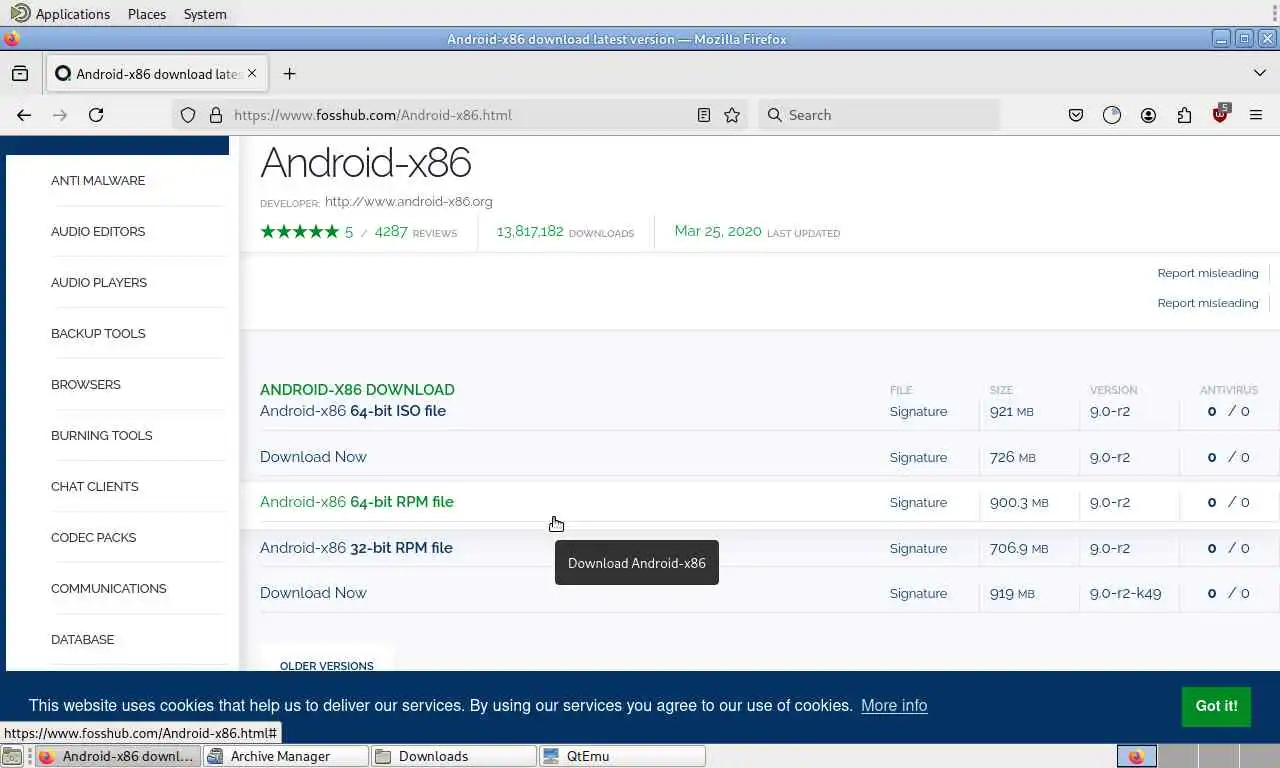Open Signature for the 921 MB file
Screen dimensions: 1280x768
[918, 411]
